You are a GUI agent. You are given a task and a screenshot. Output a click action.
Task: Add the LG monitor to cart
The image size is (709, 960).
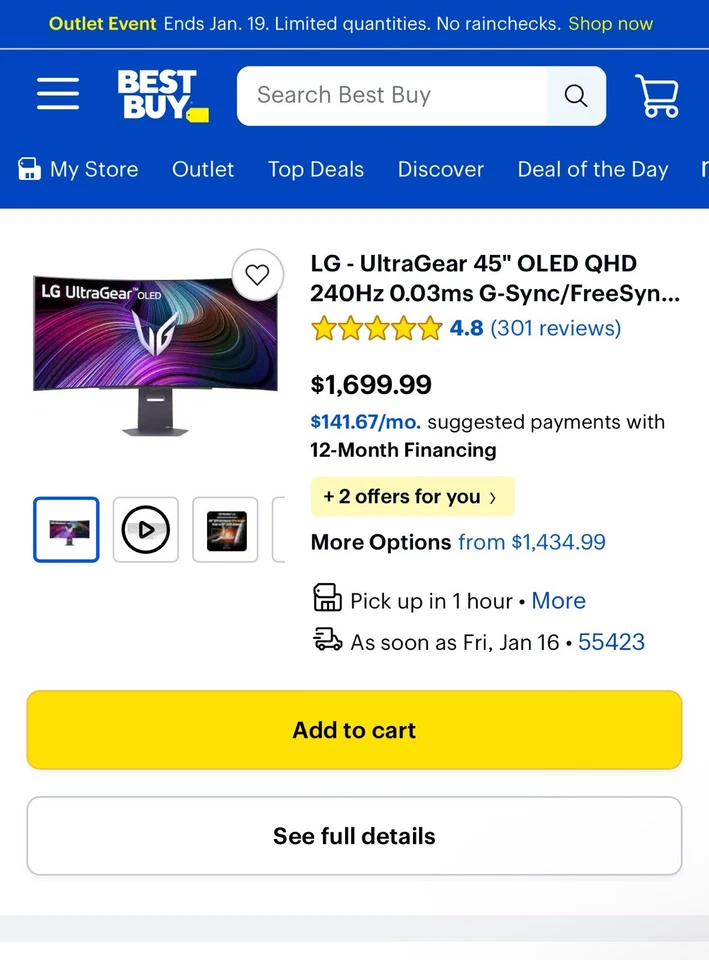click(x=354, y=730)
